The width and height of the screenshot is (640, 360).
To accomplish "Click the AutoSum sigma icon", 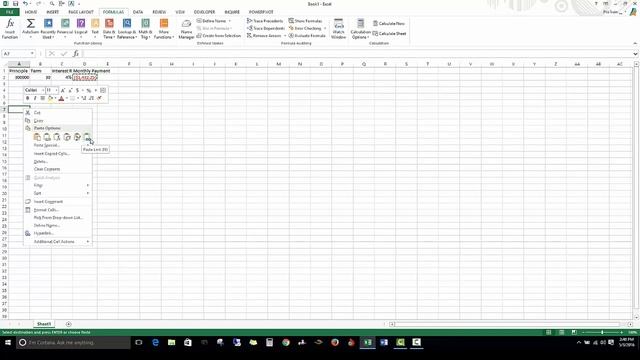I will click(x=30, y=24).
